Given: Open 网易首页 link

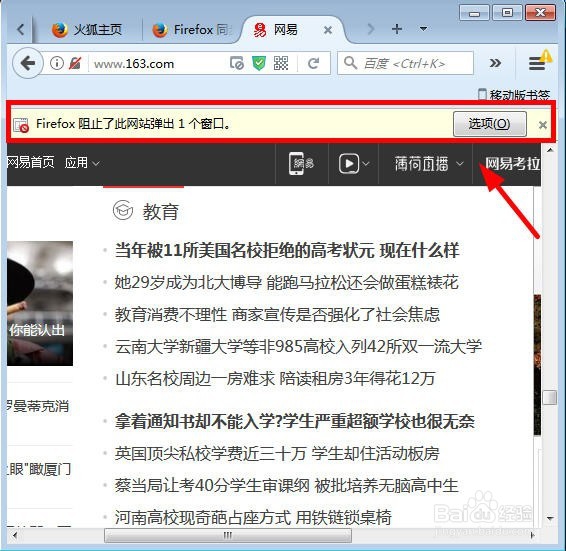Looking at the screenshot, I should coord(30,162).
